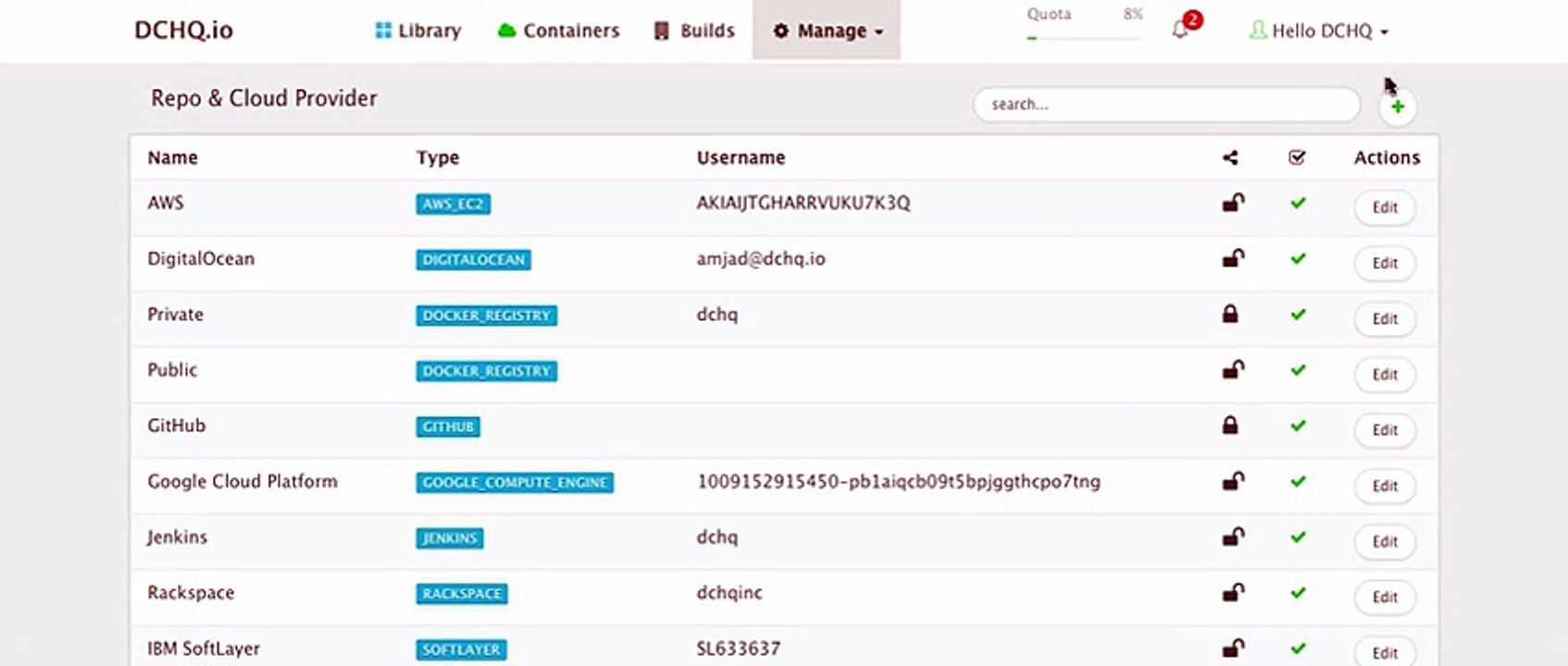Viewport: 1568px width, 666px height.
Task: Select the AWS username AKIAIJTGHARRVUKU7K3Q
Action: point(803,203)
